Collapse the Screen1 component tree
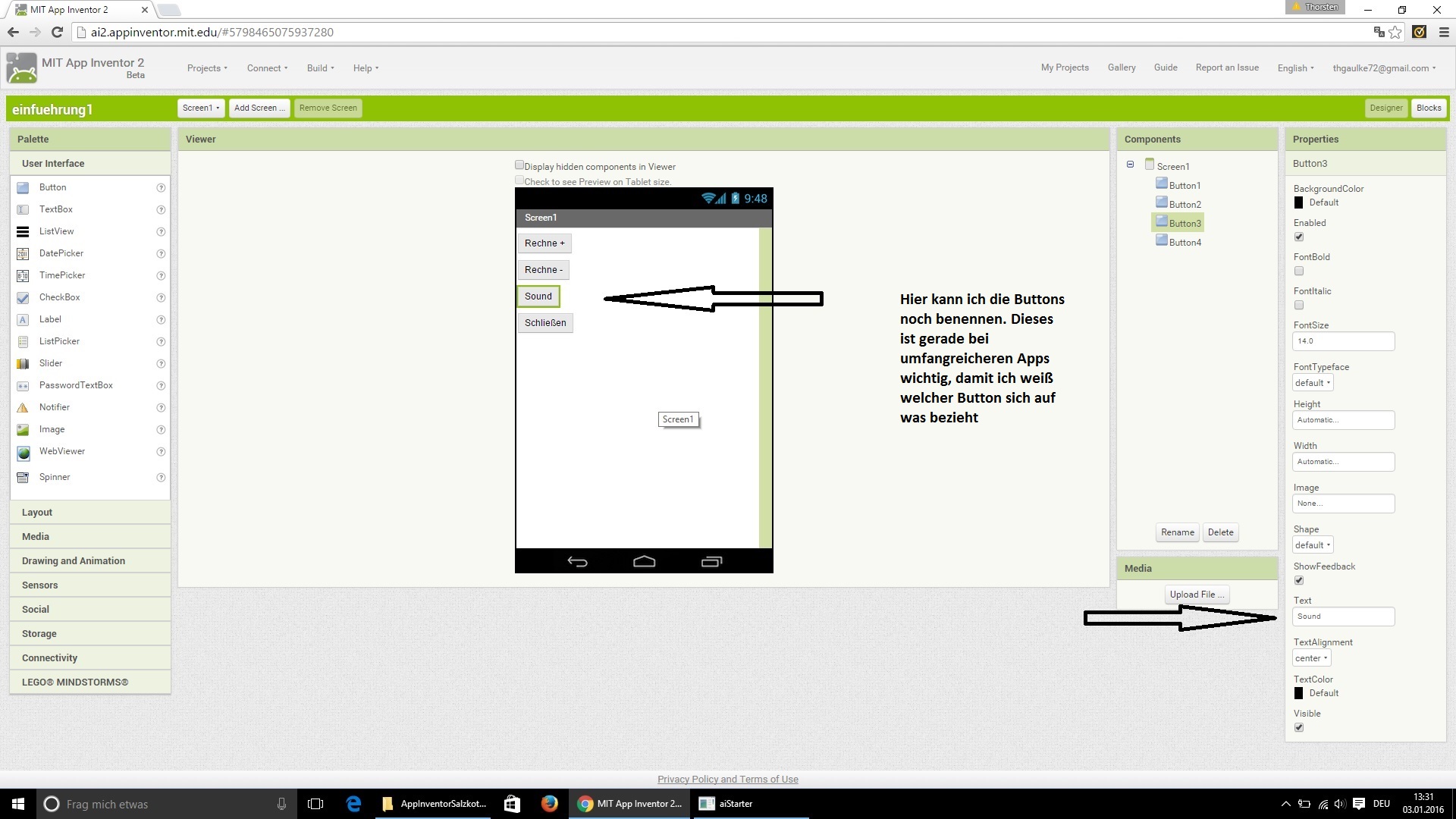 click(1130, 165)
